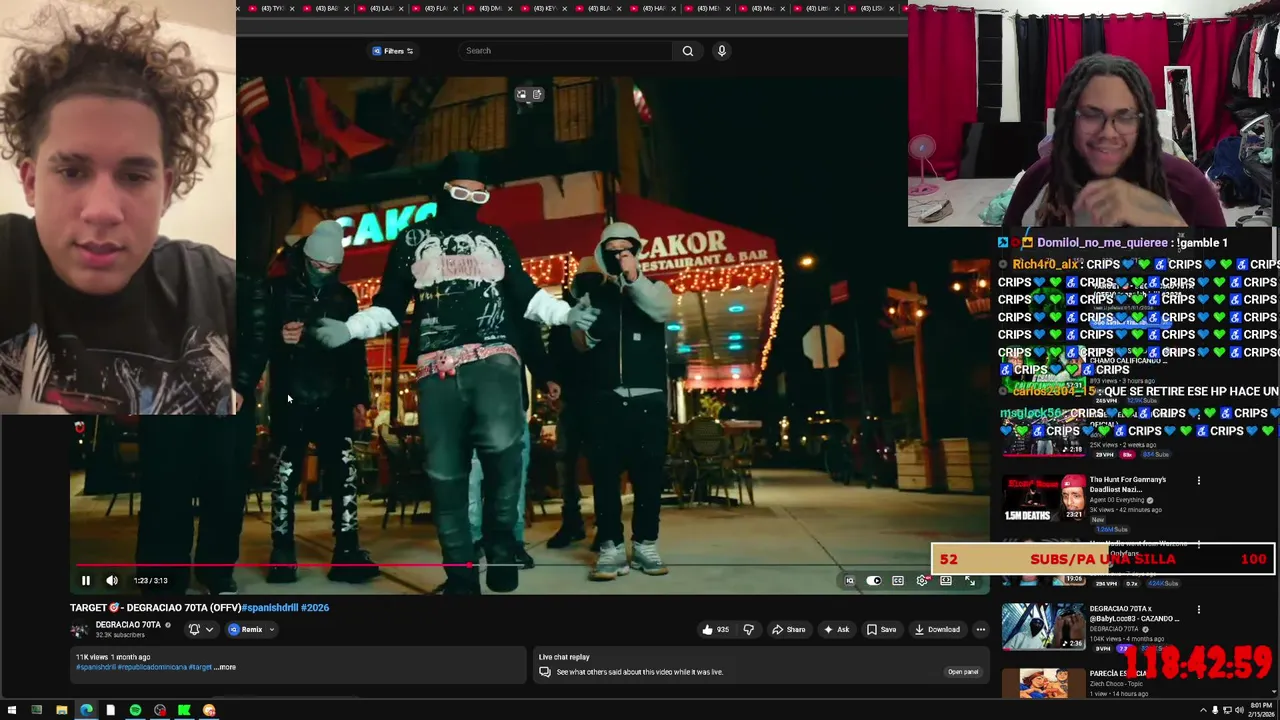Open the orange round app icon in taskbar

click(x=209, y=710)
